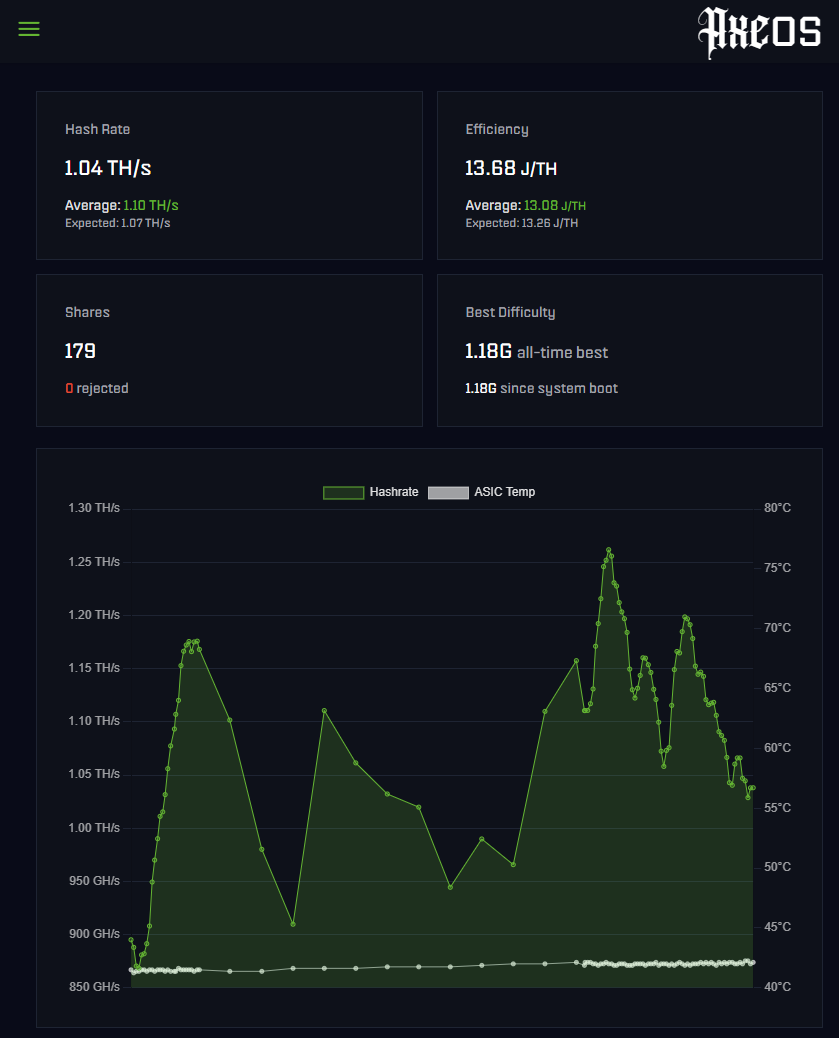This screenshot has height=1038, width=839.
Task: Click the highest hashrate peak point on chart
Action: pos(608,550)
